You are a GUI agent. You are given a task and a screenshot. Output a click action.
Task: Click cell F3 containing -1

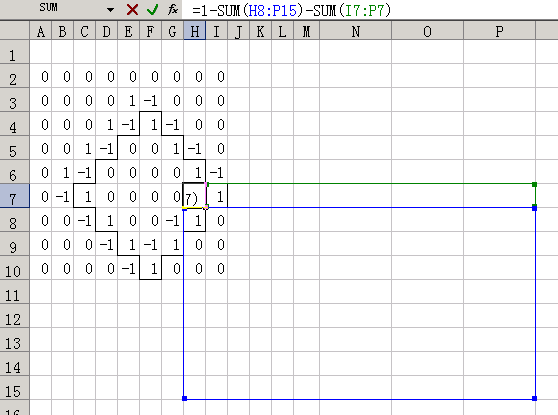tap(151, 100)
